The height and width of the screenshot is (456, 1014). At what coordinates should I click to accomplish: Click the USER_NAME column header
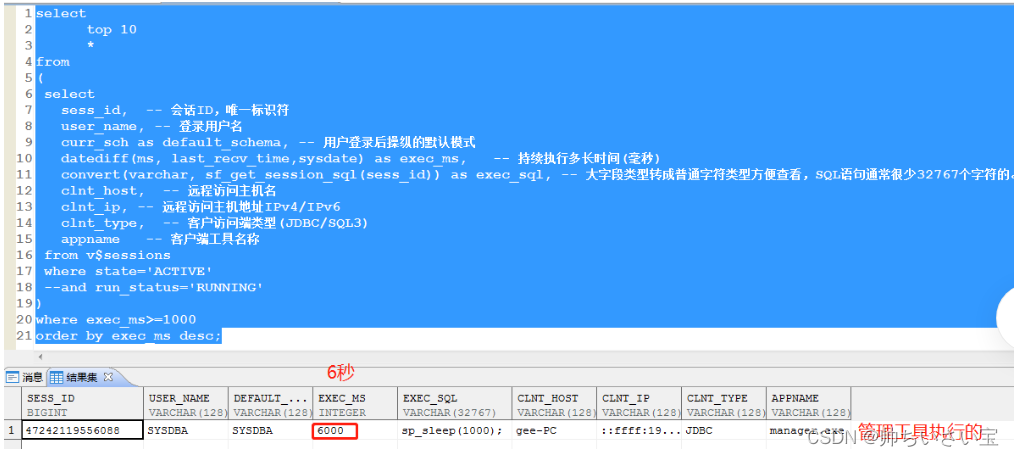pos(186,405)
